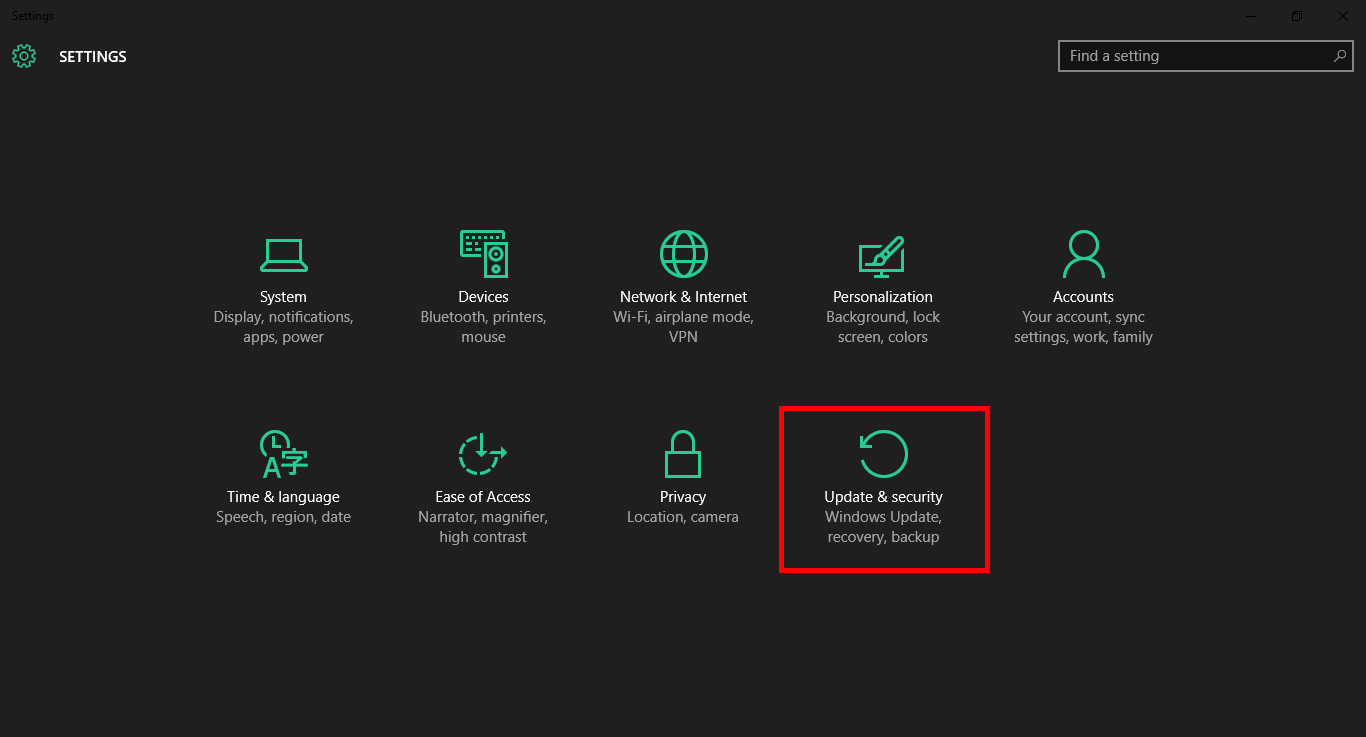The width and height of the screenshot is (1366, 737).
Task: Open the Accounts person icon
Action: [x=1083, y=253]
